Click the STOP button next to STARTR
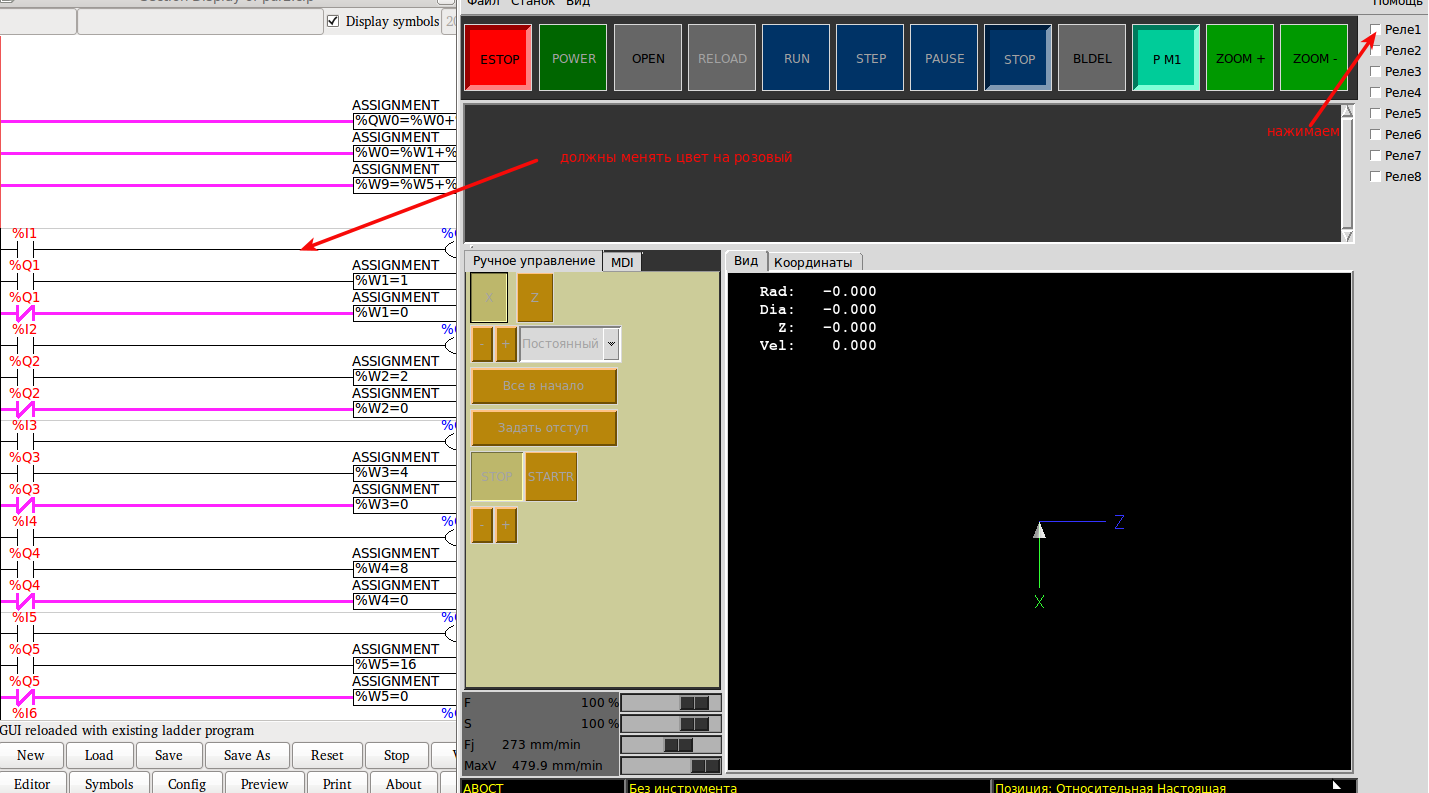1429x793 pixels. pos(497,477)
